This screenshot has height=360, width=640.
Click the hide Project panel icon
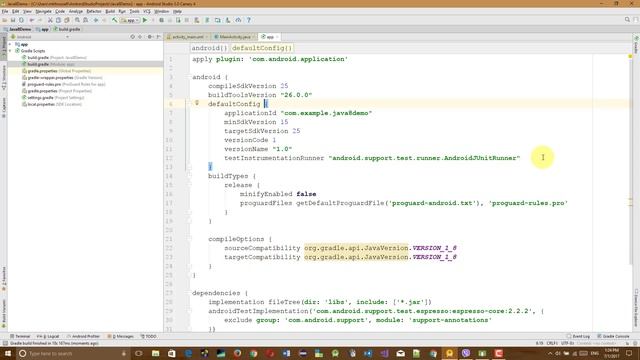pyautogui.click(x=159, y=37)
